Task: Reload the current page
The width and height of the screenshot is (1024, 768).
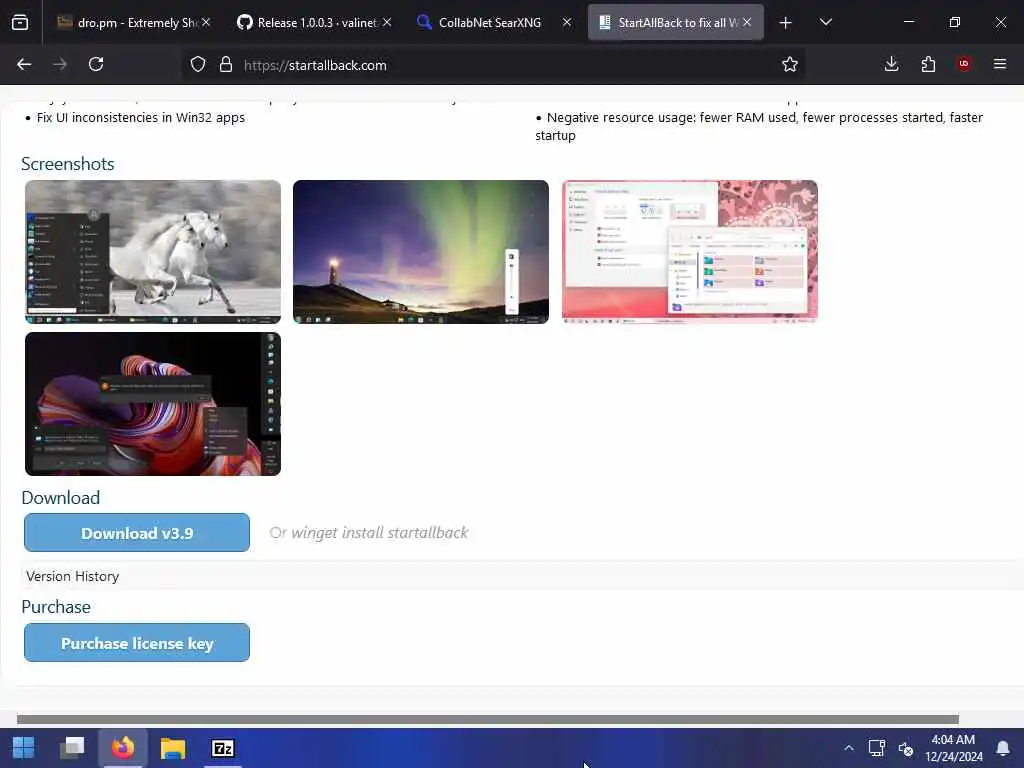Action: coord(96,64)
